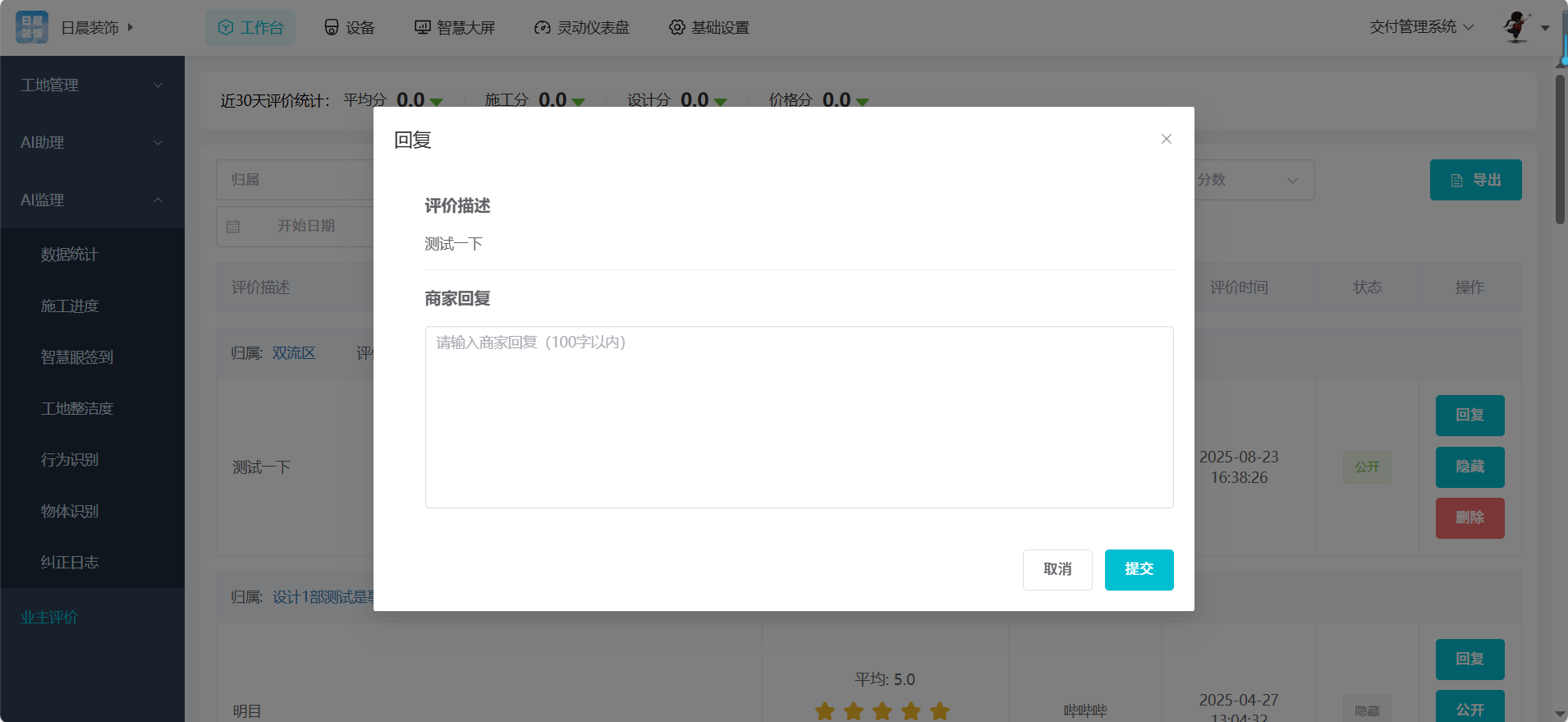
Task: Click the calendar icon beside 开始日期
Action: point(233,226)
